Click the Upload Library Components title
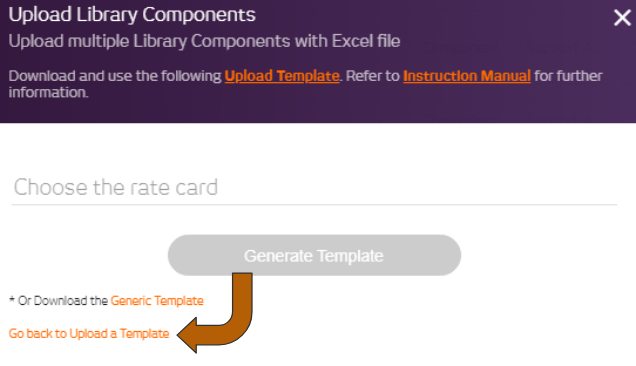 [x=132, y=15]
